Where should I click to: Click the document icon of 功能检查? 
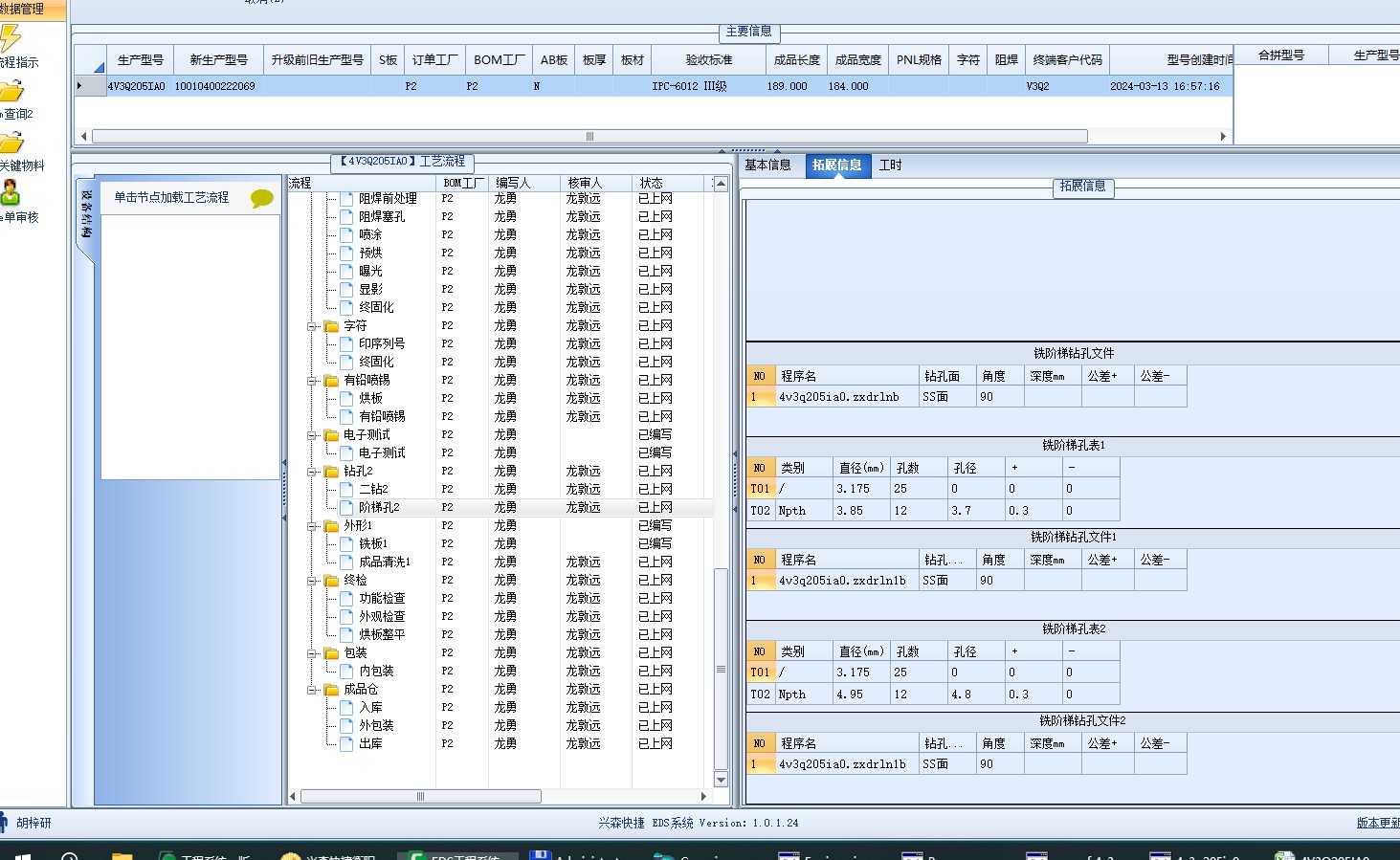pos(347,599)
